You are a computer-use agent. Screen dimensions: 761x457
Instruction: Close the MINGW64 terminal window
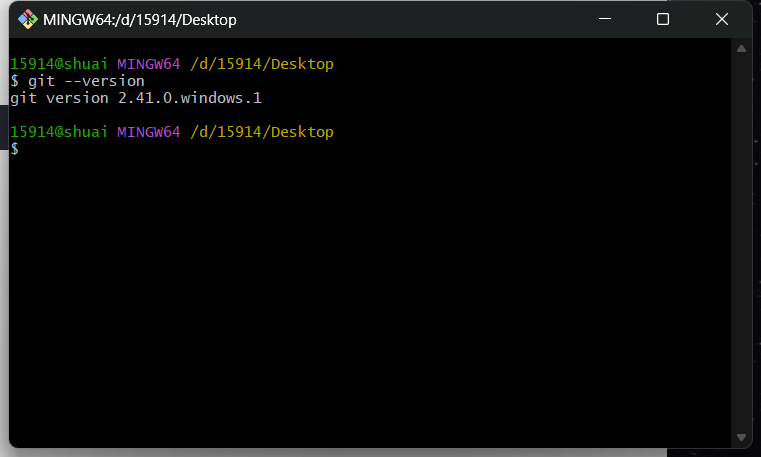[721, 19]
